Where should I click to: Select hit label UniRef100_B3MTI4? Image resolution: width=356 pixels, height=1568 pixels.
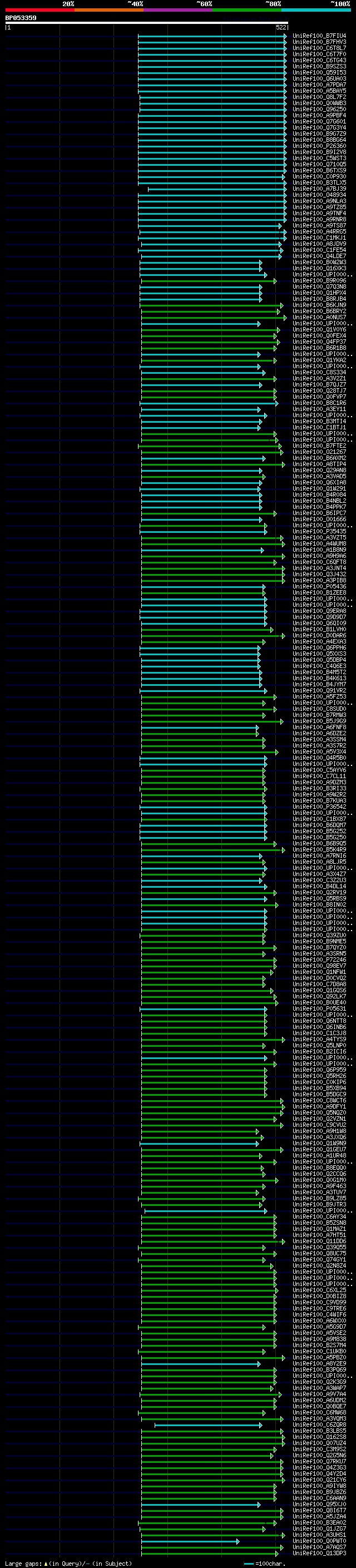click(319, 421)
